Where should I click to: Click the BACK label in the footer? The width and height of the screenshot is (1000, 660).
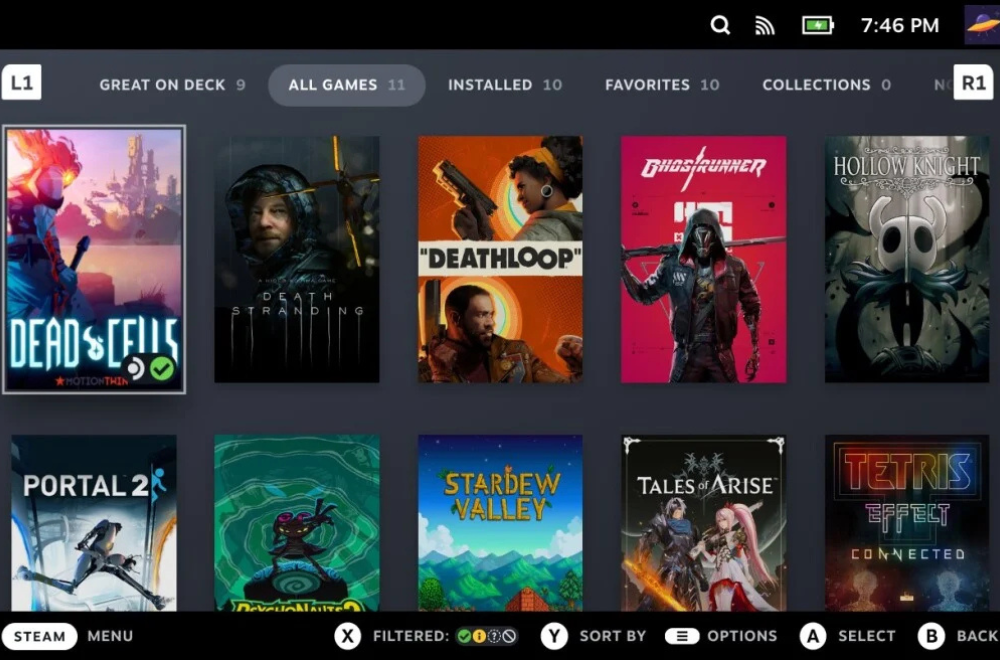(x=978, y=636)
